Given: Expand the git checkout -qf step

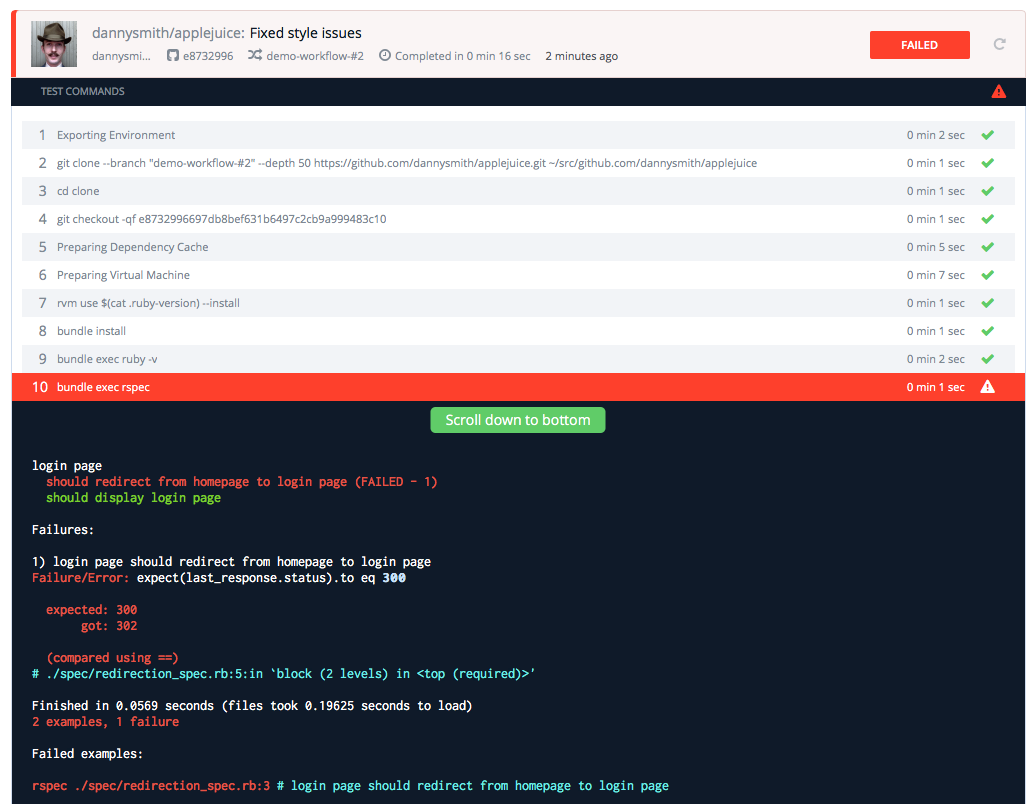Looking at the screenshot, I should [518, 219].
